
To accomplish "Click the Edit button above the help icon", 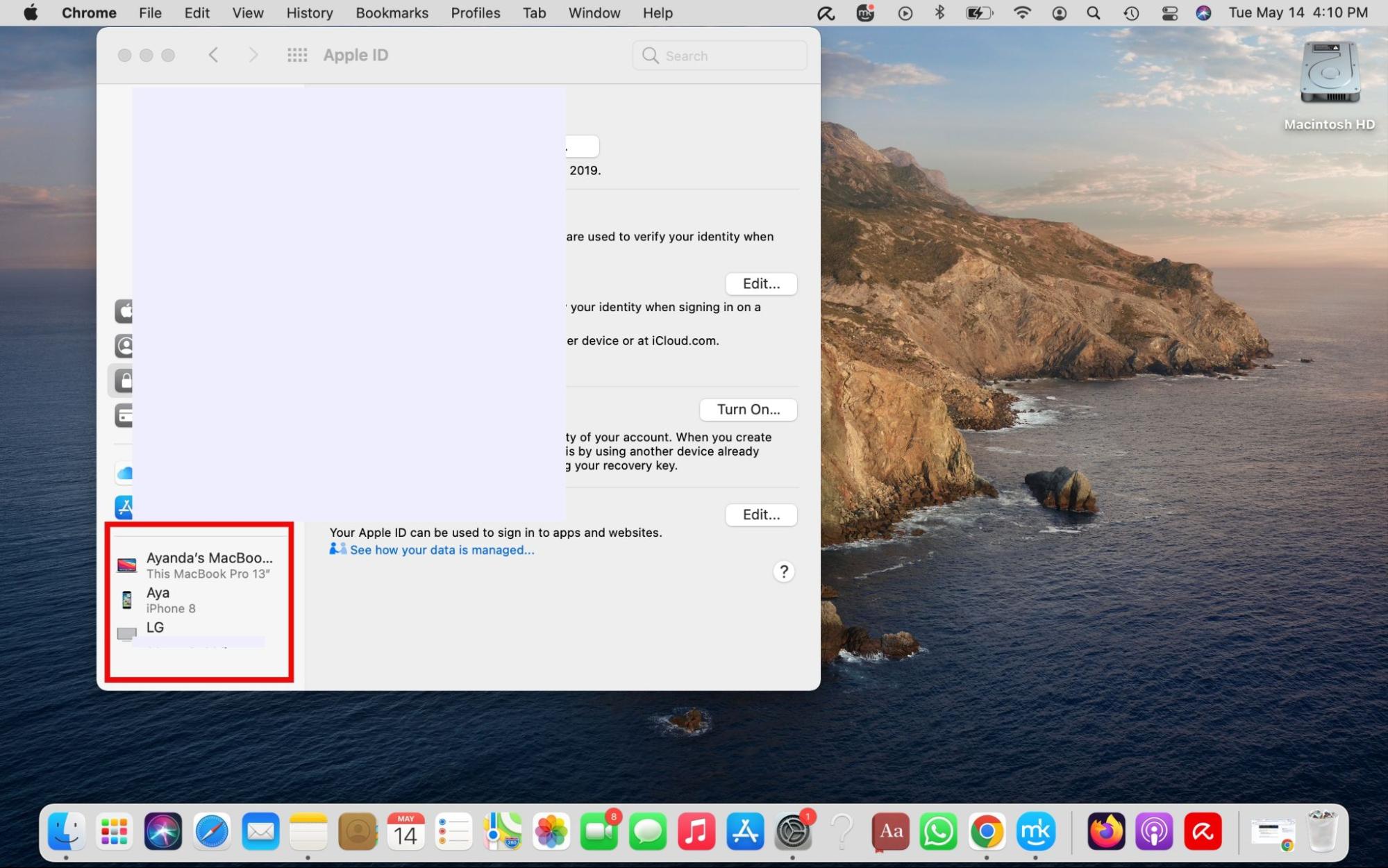I will 761,515.
